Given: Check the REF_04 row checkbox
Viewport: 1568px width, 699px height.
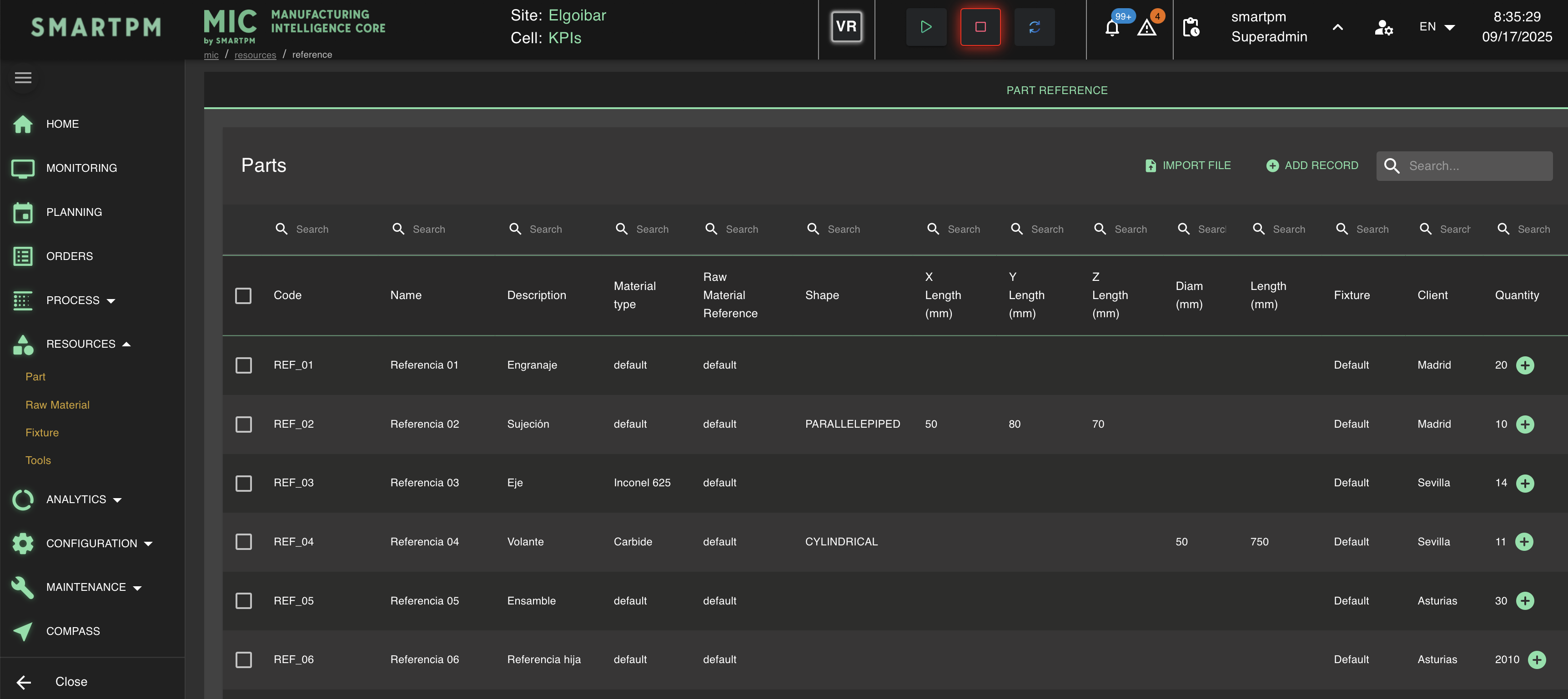Looking at the screenshot, I should [x=243, y=541].
